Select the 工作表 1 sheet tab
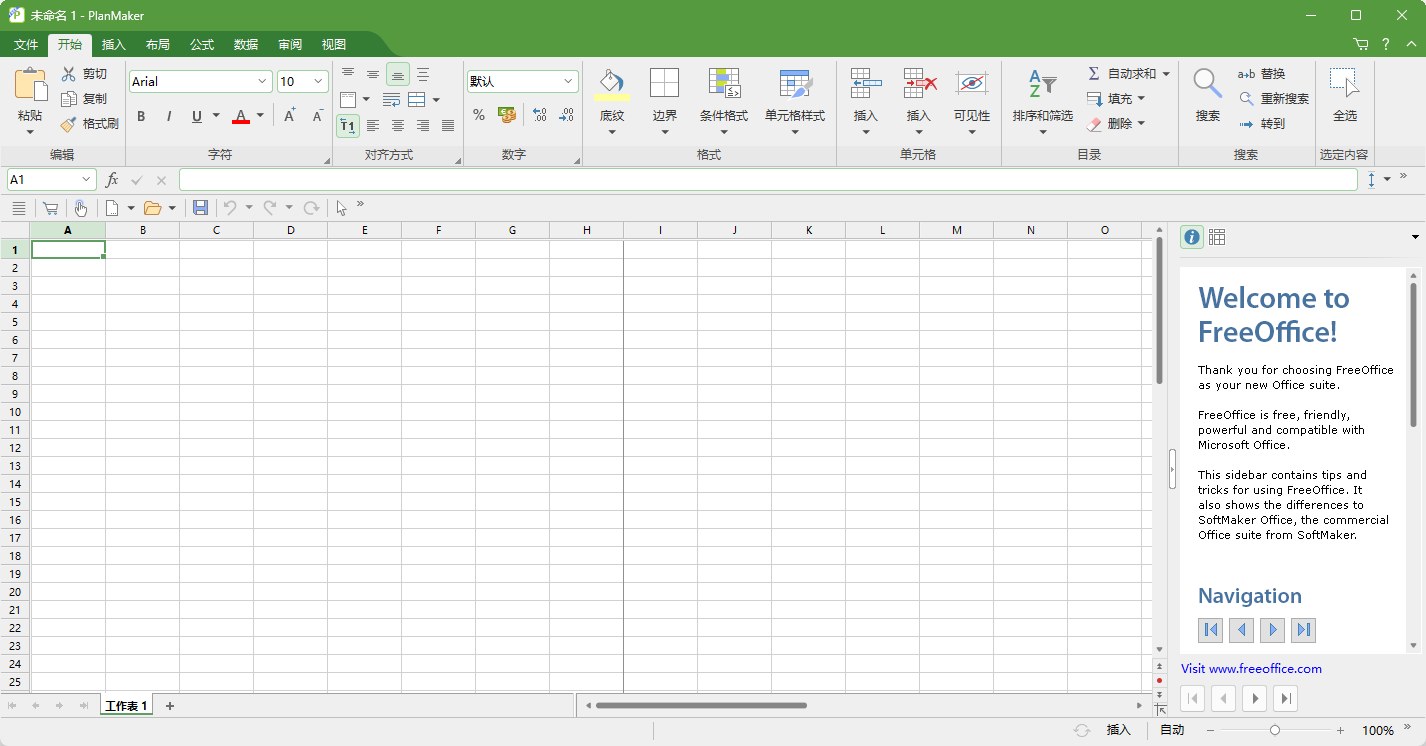Viewport: 1426px width, 746px height. (127, 706)
